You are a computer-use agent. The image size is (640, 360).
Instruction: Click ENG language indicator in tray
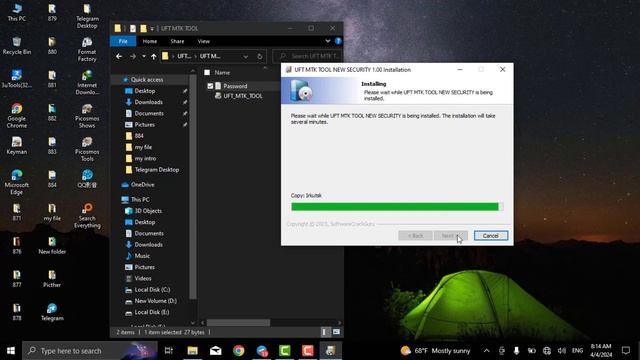click(x=577, y=351)
